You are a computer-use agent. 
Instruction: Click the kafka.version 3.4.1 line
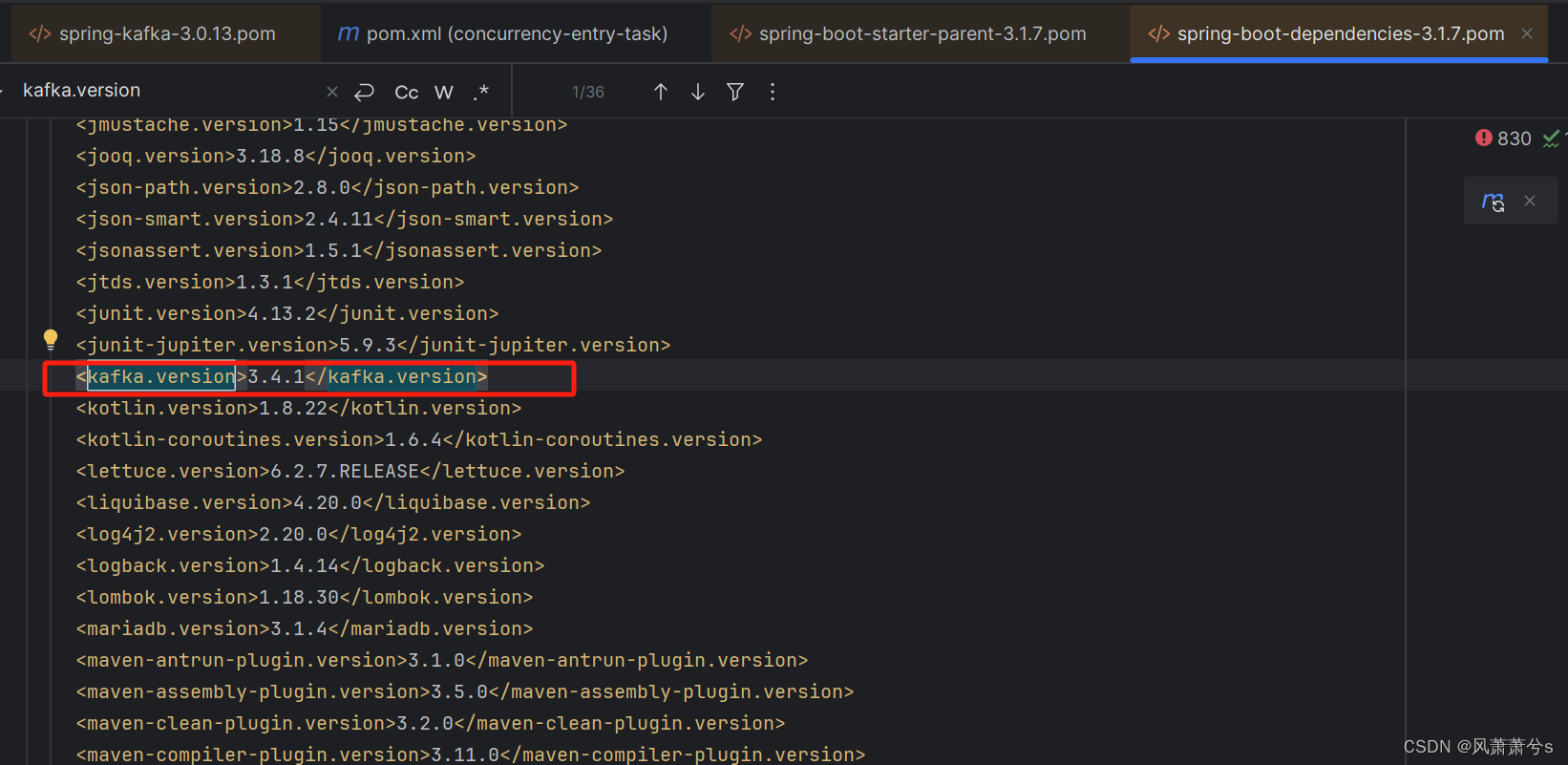[x=282, y=376]
